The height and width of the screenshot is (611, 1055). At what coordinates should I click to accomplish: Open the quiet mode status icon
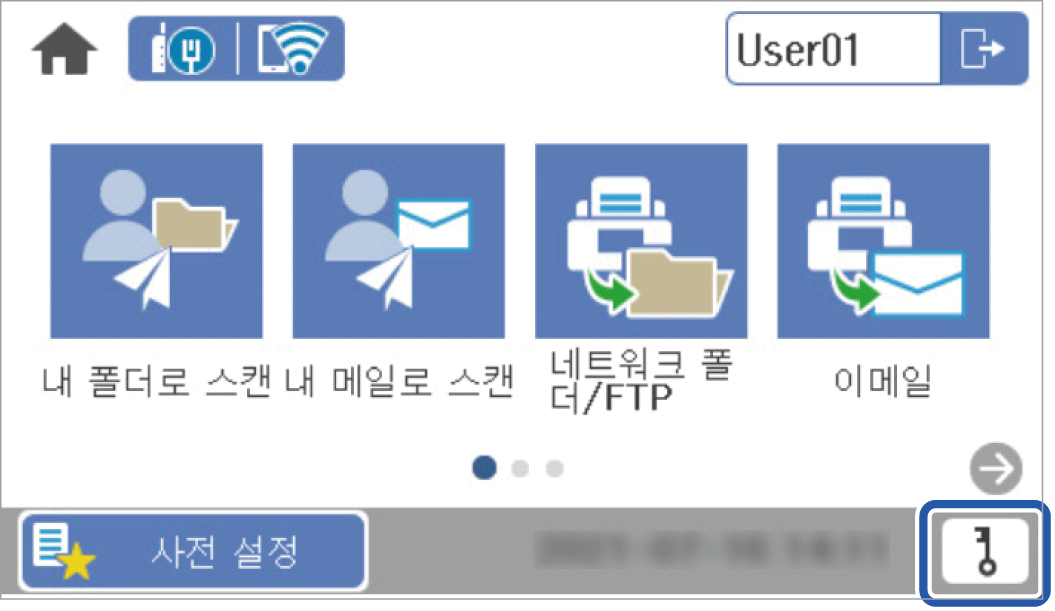pos(183,48)
